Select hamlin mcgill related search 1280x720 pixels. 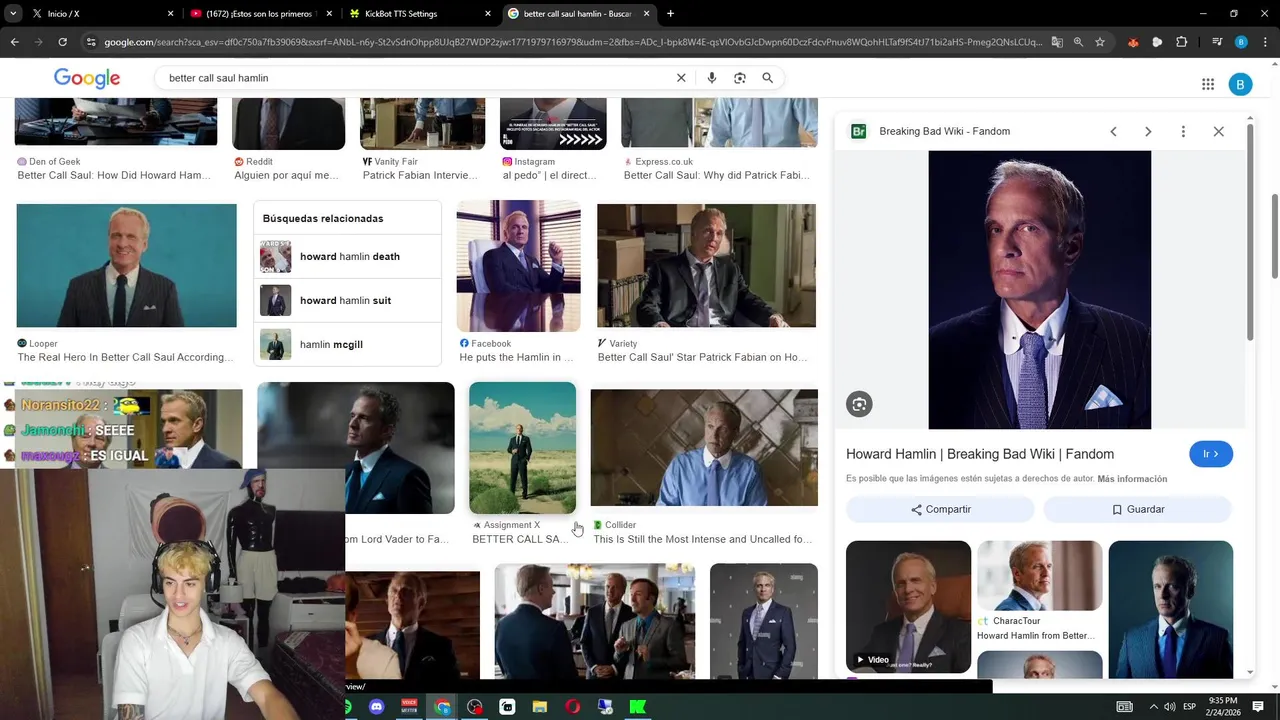tap(347, 344)
